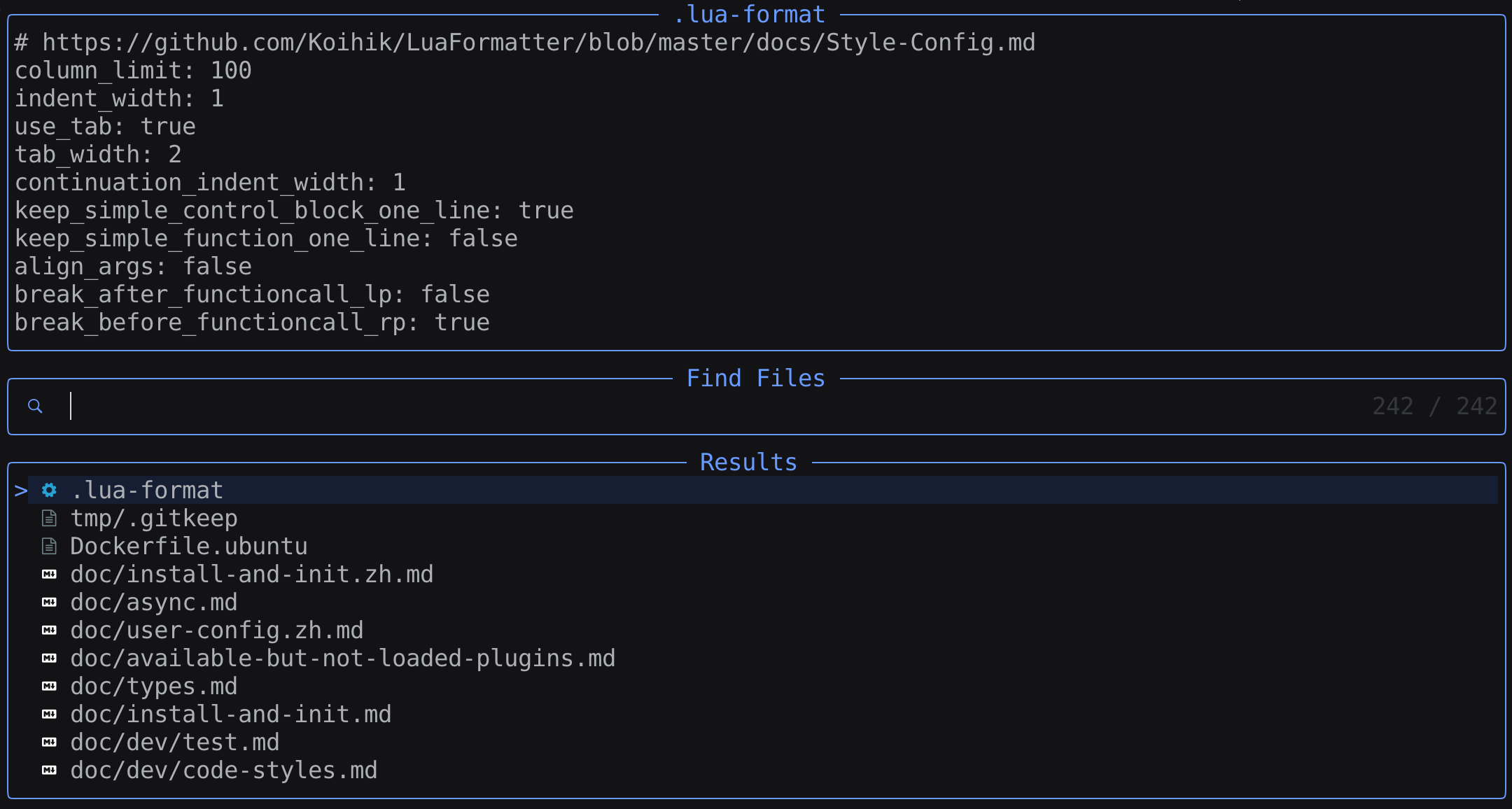This screenshot has height=809, width=1512.
Task: Click the markdown icon beside doc/user-config.zh.md
Action: click(x=49, y=631)
